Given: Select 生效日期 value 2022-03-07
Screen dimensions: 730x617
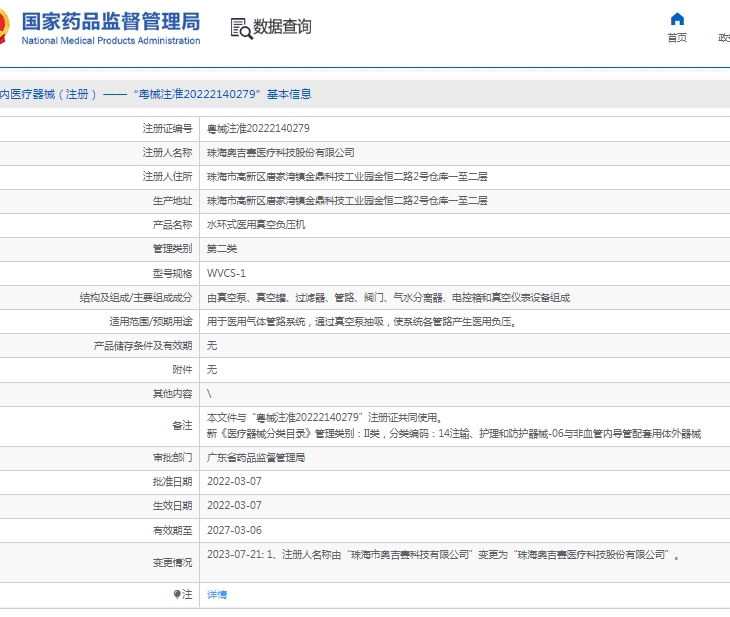Looking at the screenshot, I should (234, 506).
